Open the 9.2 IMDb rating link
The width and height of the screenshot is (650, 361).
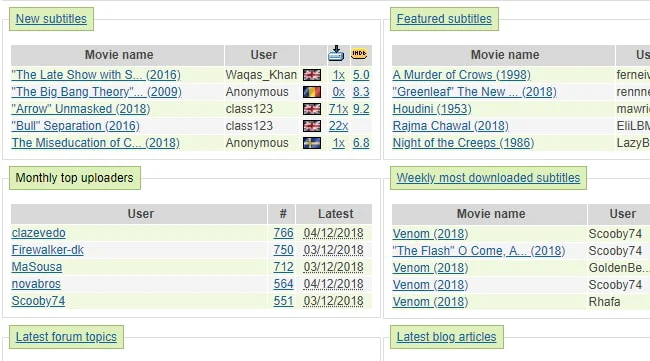tap(361, 109)
